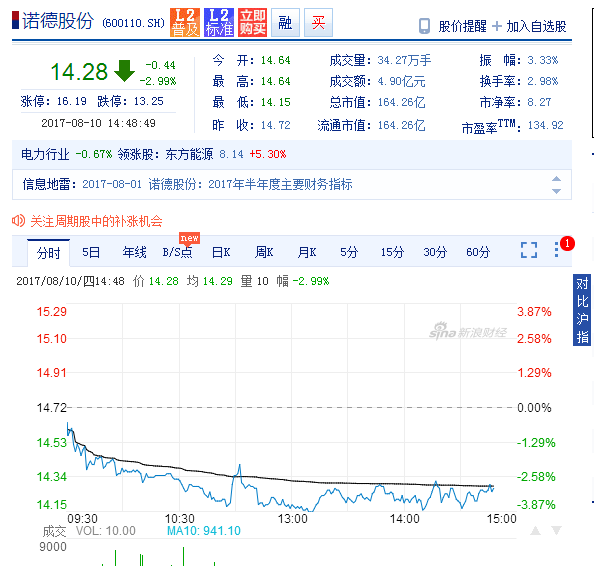Collapse volume panel with gray up triangle
The height and width of the screenshot is (566, 594).
(x=535, y=530)
